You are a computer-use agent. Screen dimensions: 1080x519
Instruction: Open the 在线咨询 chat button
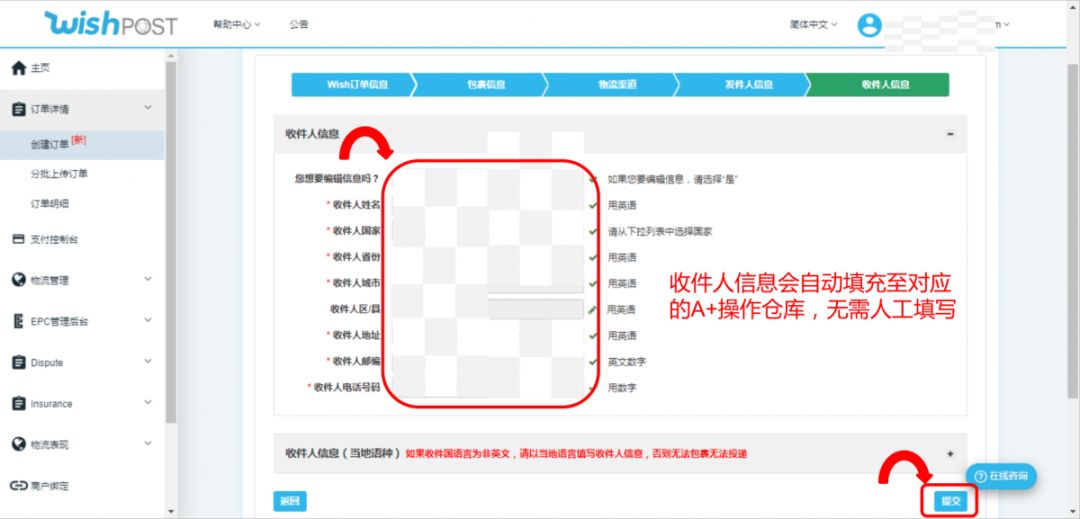point(1001,476)
